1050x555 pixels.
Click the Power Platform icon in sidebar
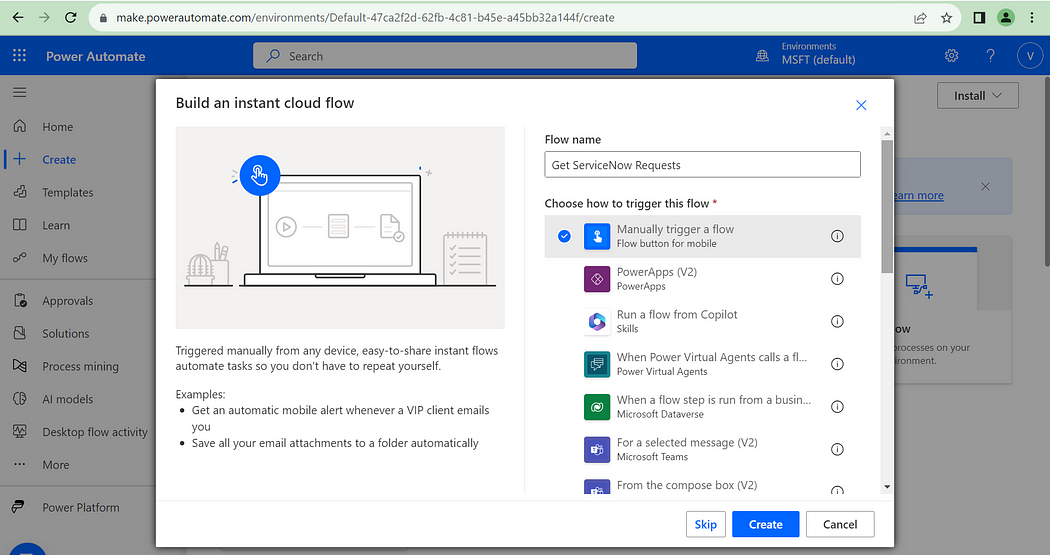[x=18, y=507]
